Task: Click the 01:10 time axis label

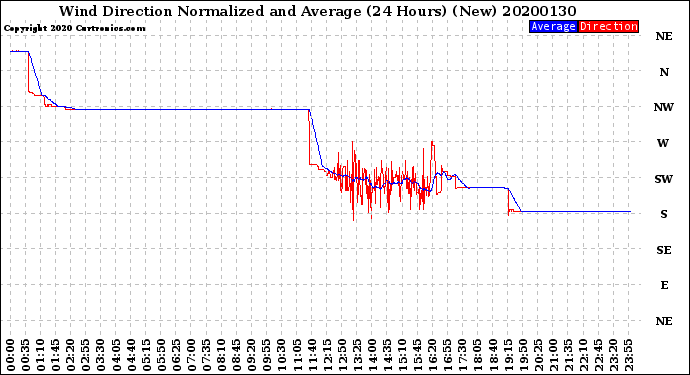Action: [41, 355]
